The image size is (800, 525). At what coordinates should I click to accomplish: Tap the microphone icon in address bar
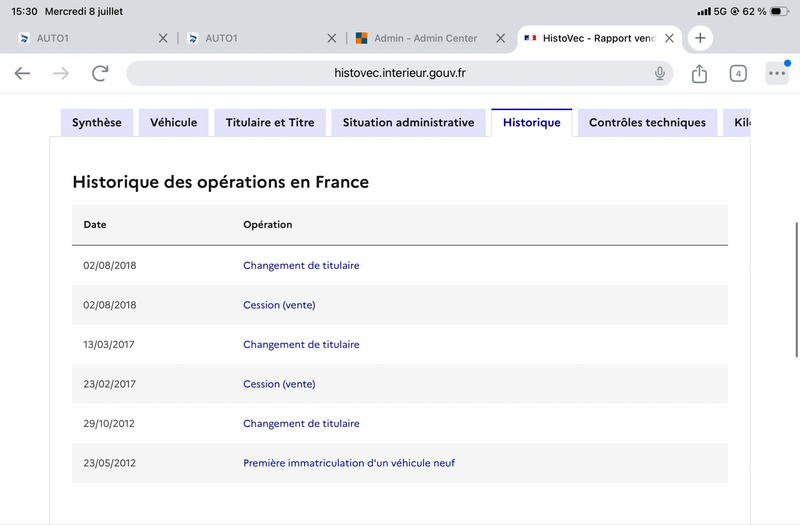[x=660, y=73]
